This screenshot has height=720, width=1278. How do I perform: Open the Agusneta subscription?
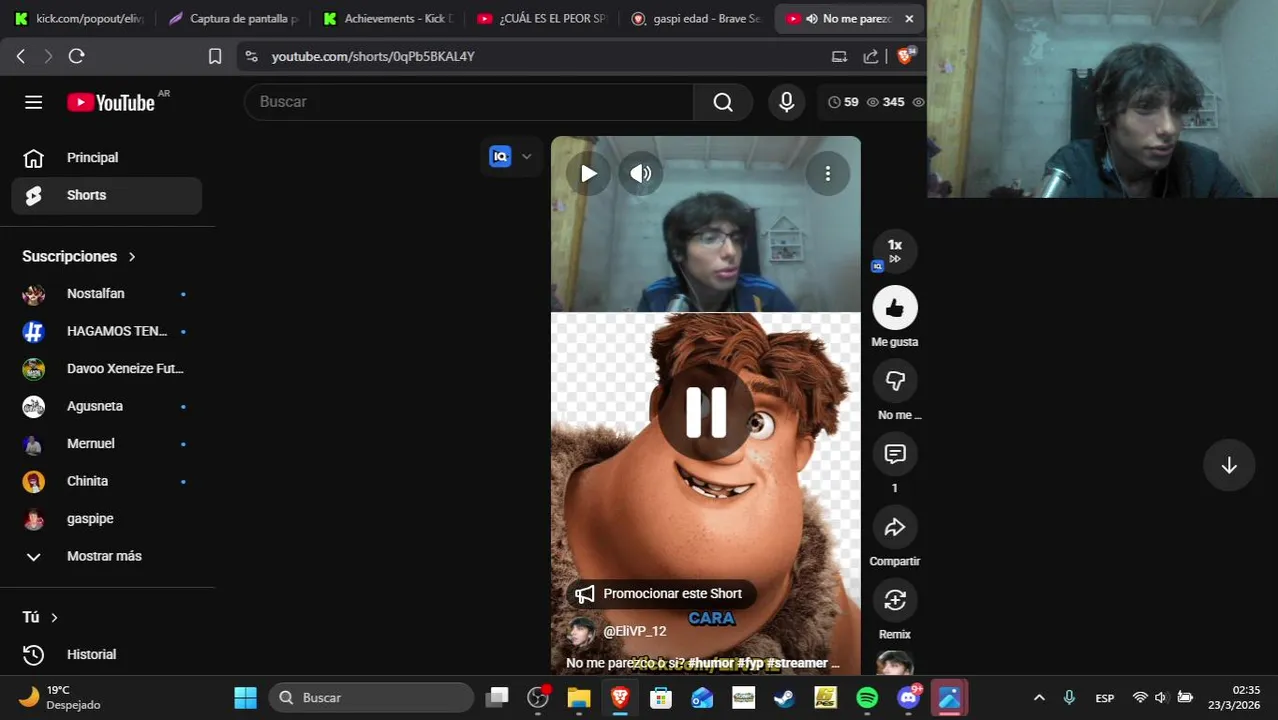[x=107, y=406]
